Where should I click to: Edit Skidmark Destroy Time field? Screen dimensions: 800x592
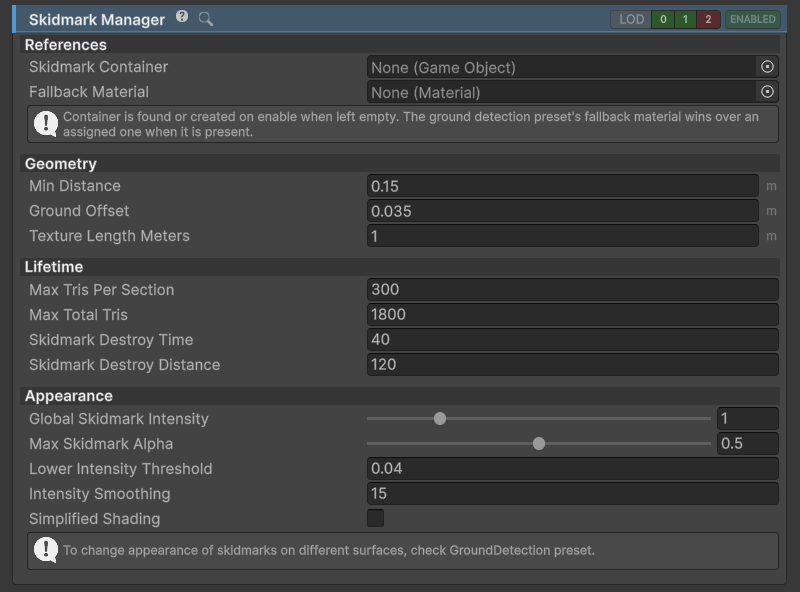click(573, 339)
